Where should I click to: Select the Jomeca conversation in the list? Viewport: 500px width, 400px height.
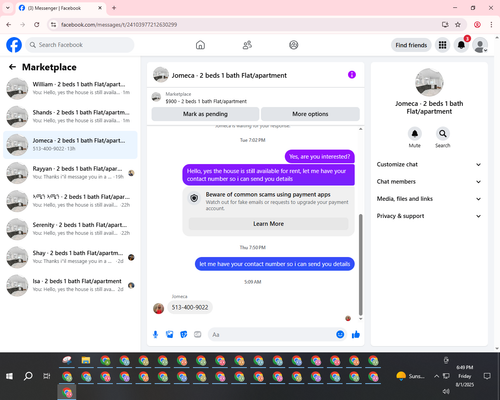coord(70,145)
